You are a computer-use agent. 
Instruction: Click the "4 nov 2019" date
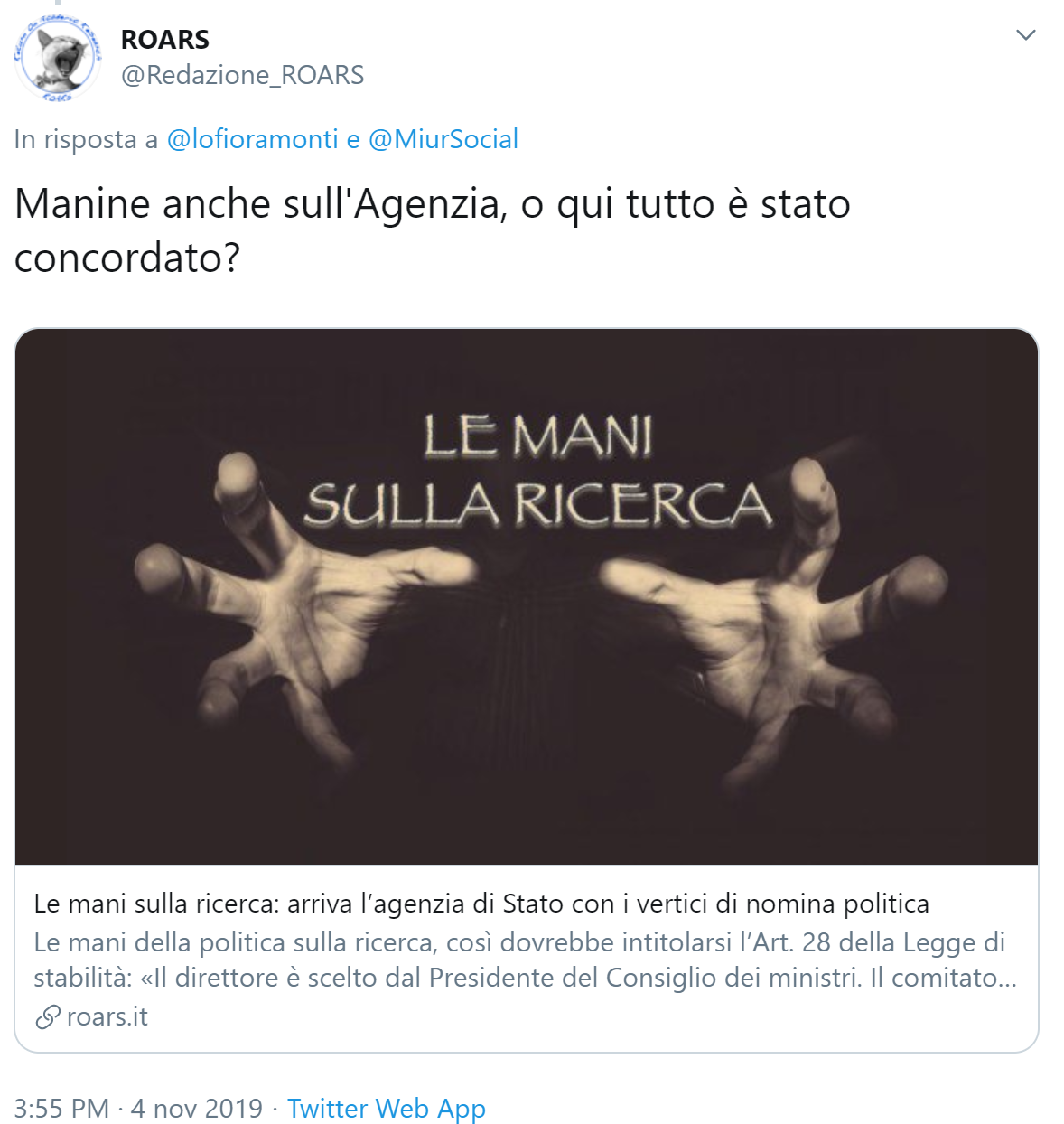click(197, 1109)
